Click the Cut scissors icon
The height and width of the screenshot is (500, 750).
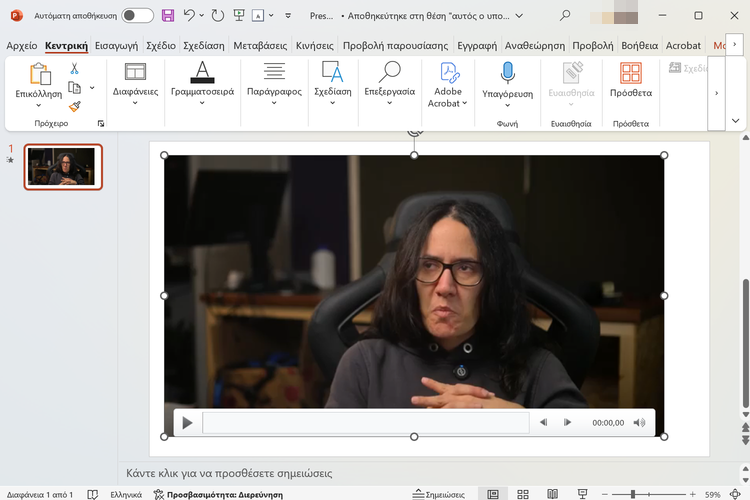pyautogui.click(x=74, y=69)
